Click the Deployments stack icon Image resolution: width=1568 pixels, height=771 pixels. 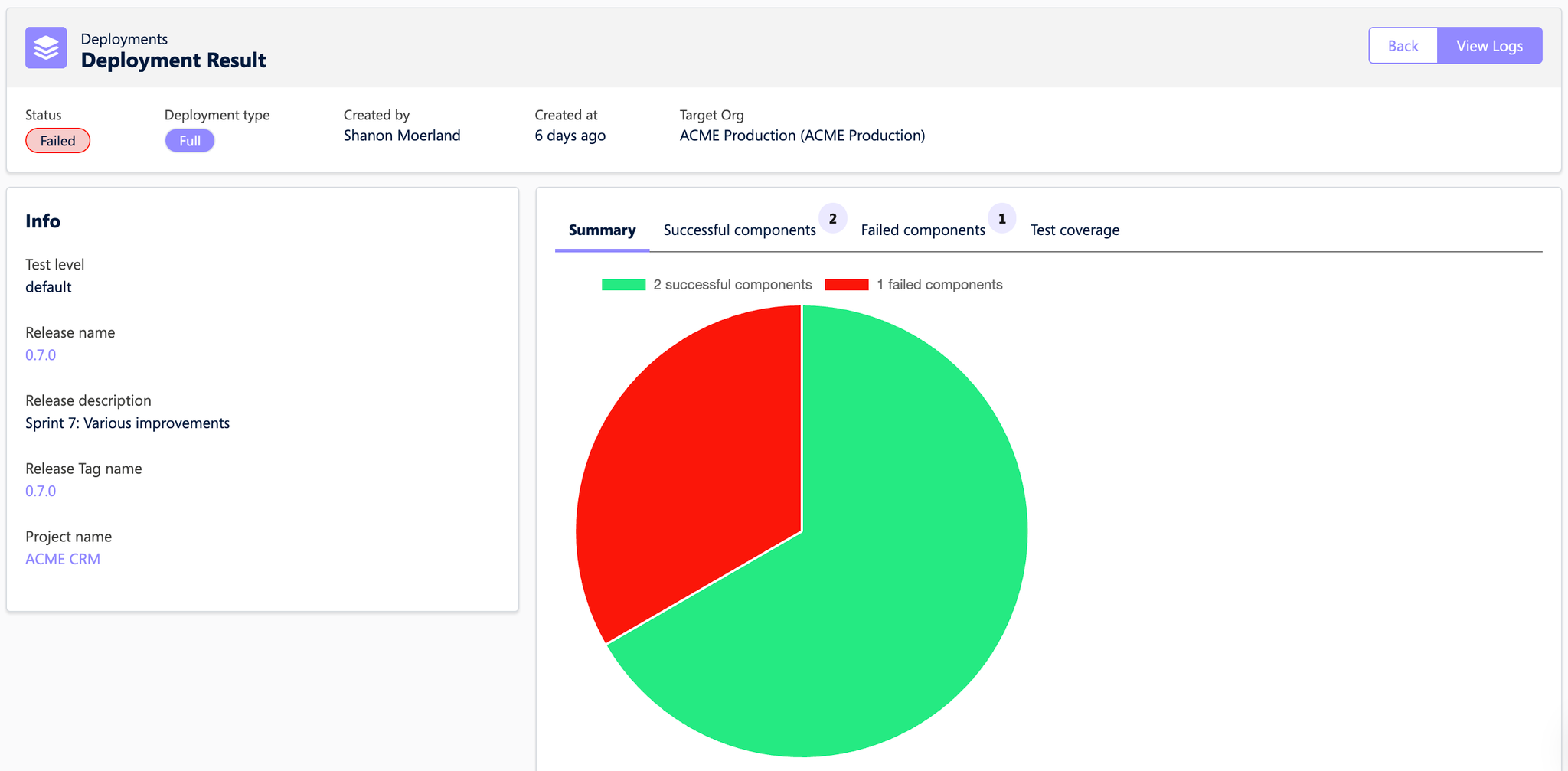coord(46,47)
